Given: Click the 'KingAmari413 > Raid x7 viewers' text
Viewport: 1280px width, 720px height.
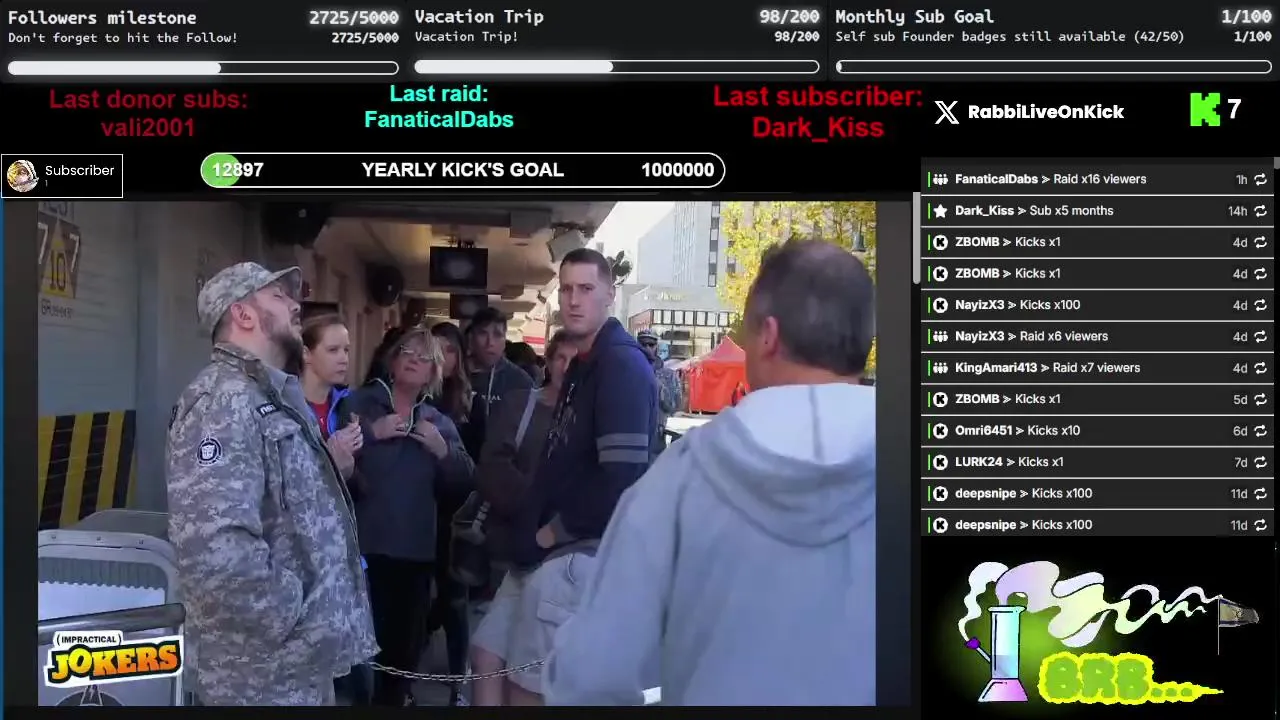Looking at the screenshot, I should [x=1047, y=368].
